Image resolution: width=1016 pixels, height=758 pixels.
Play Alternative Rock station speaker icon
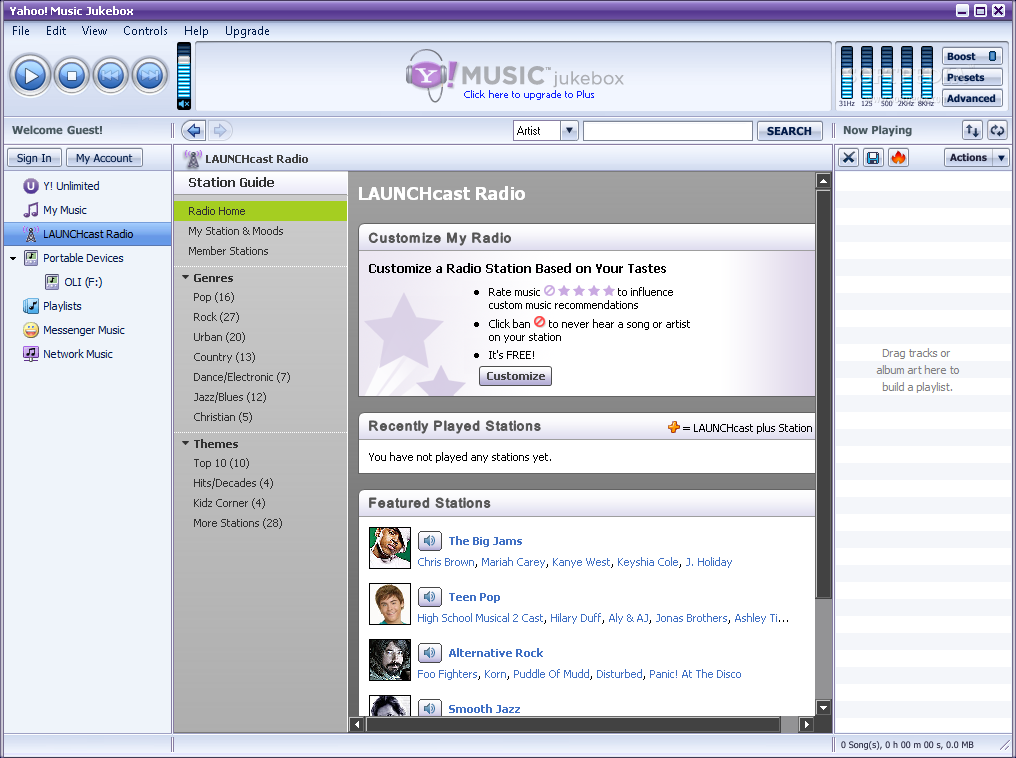429,652
